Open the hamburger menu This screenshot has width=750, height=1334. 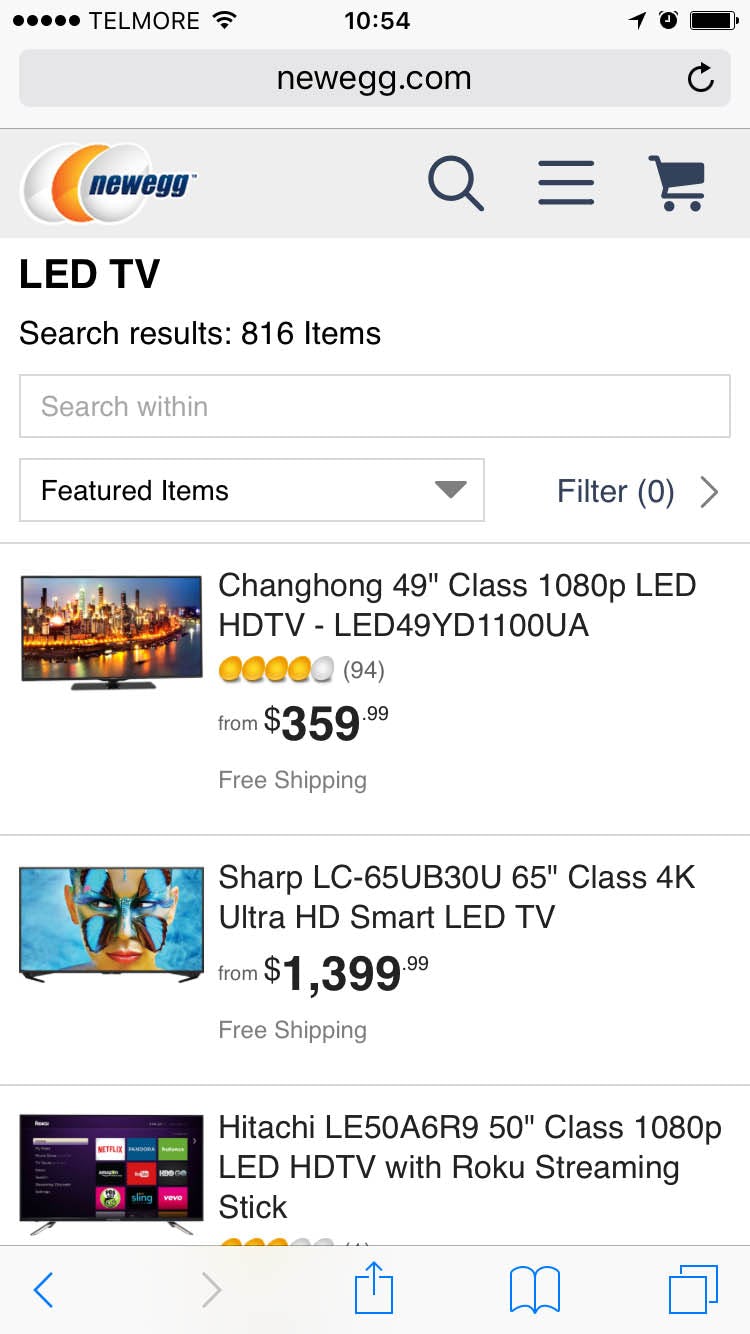click(566, 183)
